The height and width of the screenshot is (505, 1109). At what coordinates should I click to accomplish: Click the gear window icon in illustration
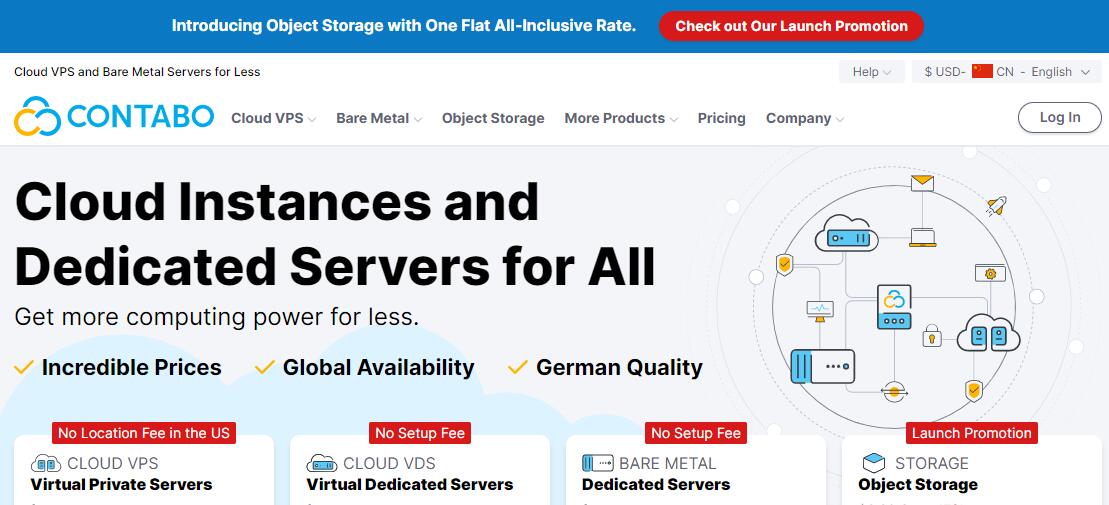pos(989,272)
